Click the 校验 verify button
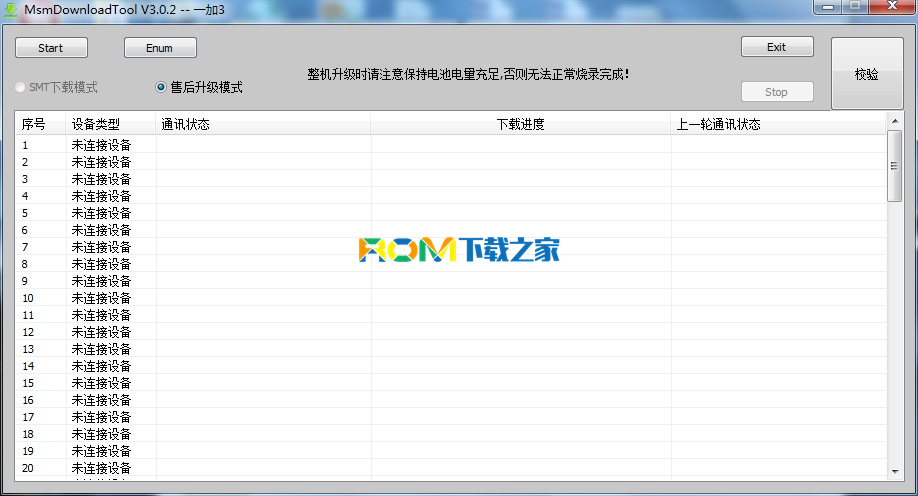 pos(867,74)
